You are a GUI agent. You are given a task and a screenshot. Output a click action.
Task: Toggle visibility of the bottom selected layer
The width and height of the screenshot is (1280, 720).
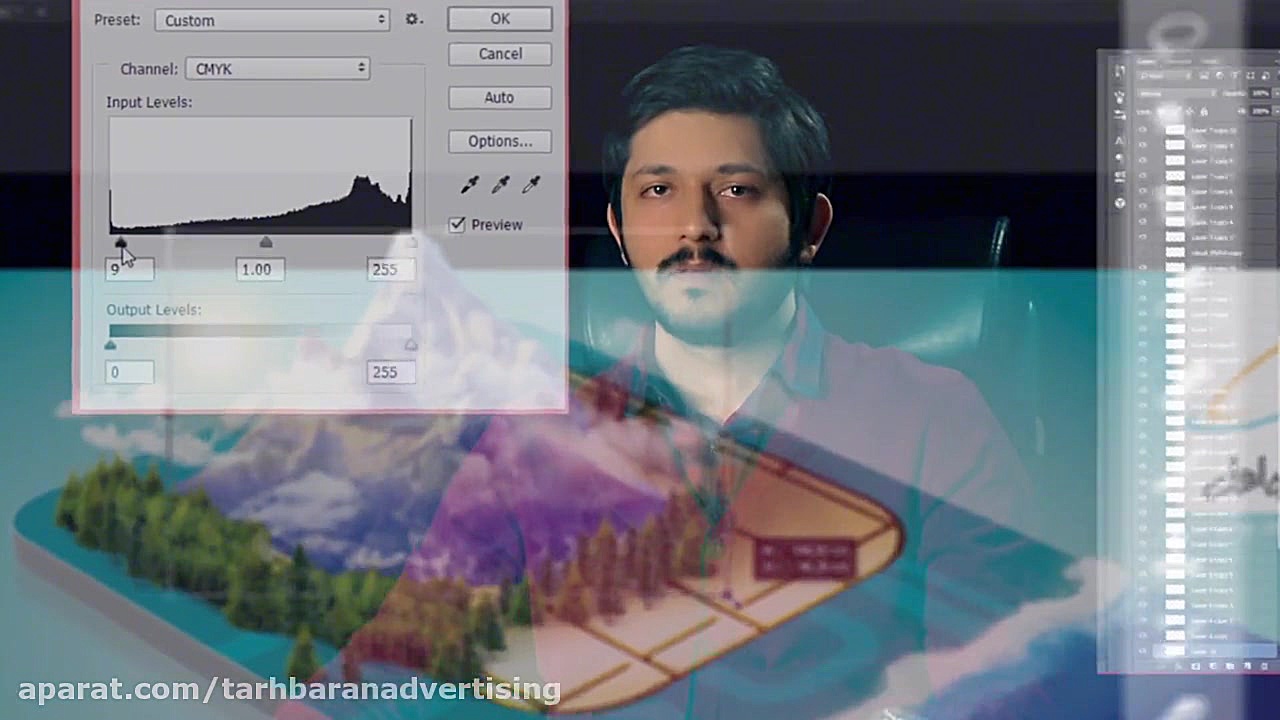pyautogui.click(x=1143, y=651)
